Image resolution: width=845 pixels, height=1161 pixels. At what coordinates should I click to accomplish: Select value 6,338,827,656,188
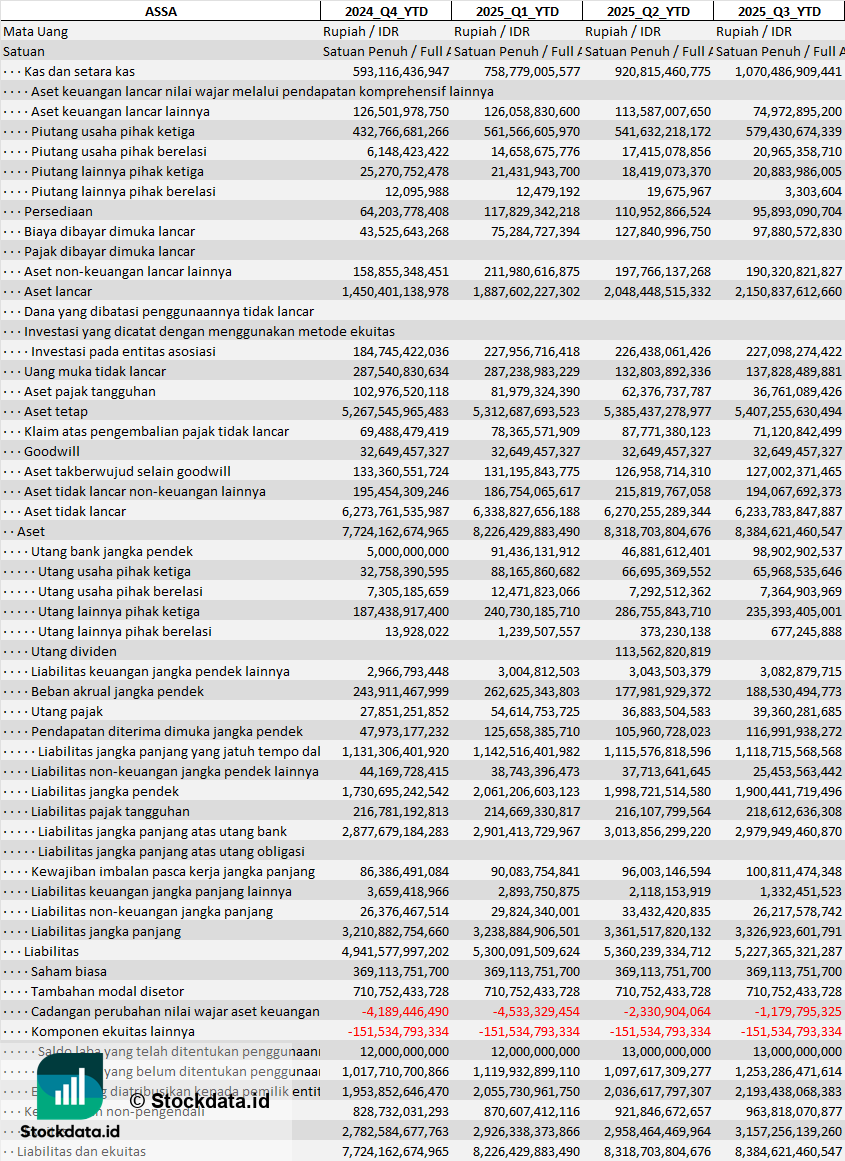click(527, 512)
